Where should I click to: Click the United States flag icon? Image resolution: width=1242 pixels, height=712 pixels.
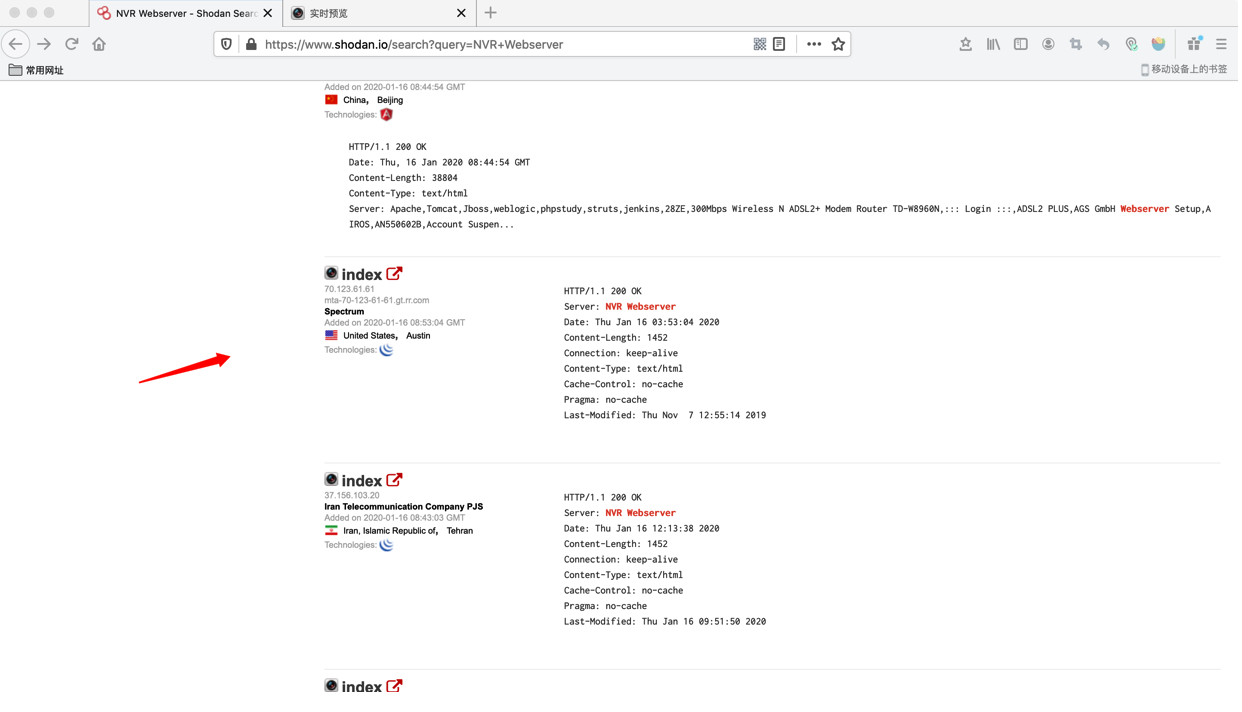pos(331,336)
